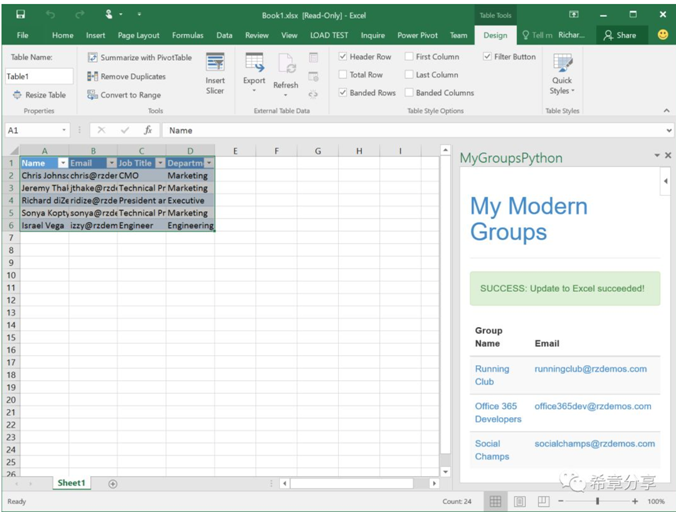Click runningclub@rzdemos.com email link
The image size is (676, 512).
point(591,369)
